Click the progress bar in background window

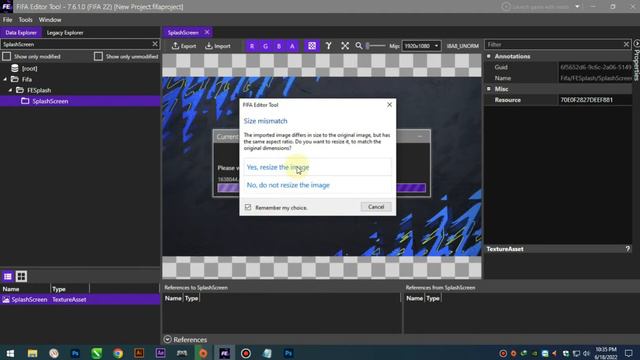(x=322, y=188)
